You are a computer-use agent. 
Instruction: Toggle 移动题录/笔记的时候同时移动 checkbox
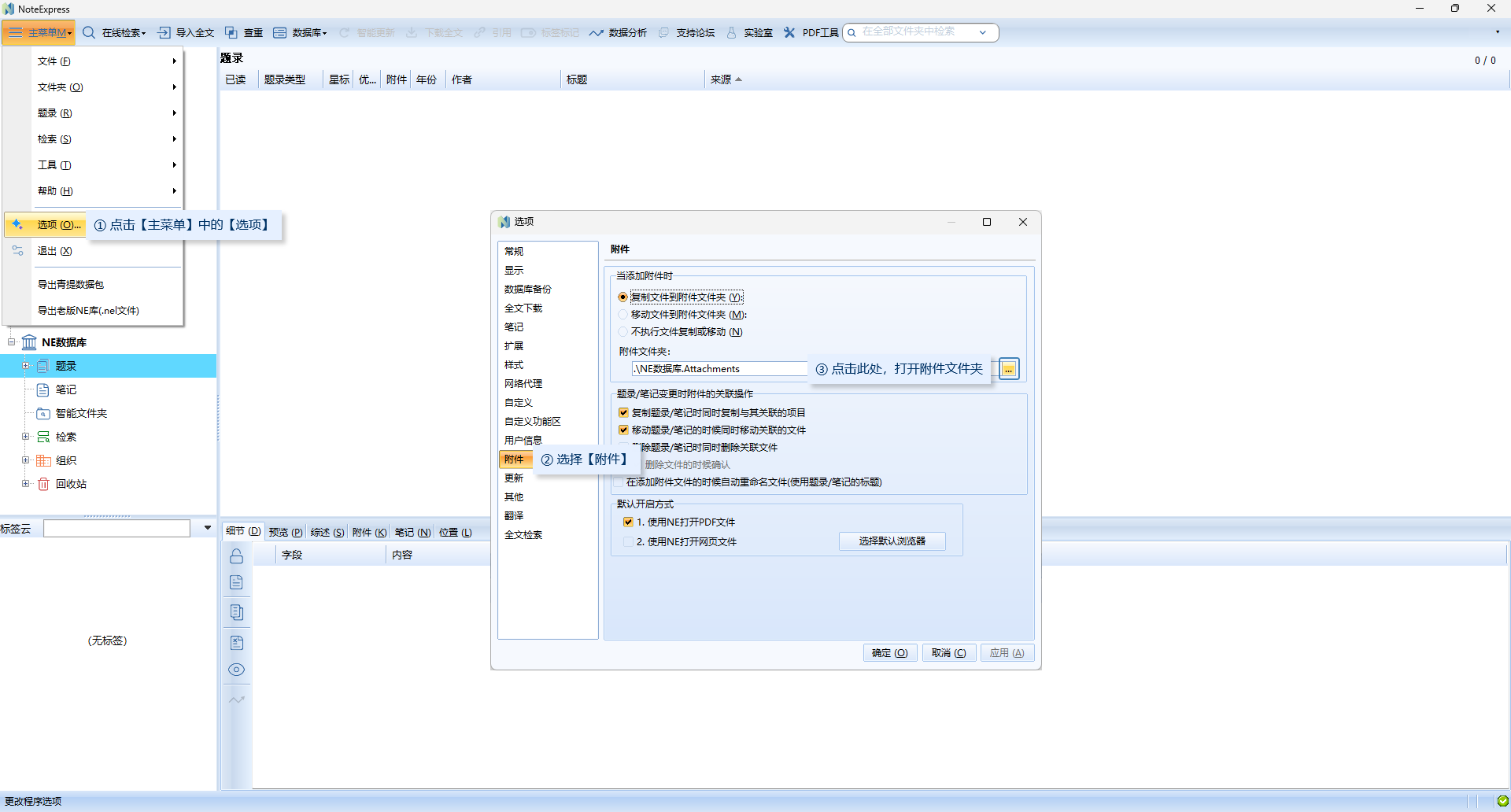[x=623, y=430]
